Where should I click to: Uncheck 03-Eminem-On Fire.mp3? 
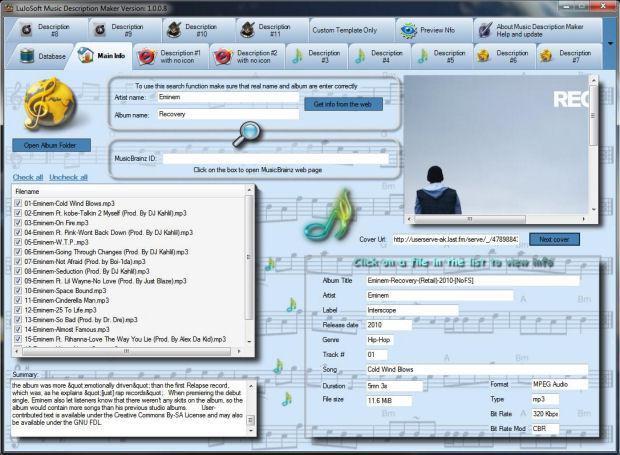[18, 223]
